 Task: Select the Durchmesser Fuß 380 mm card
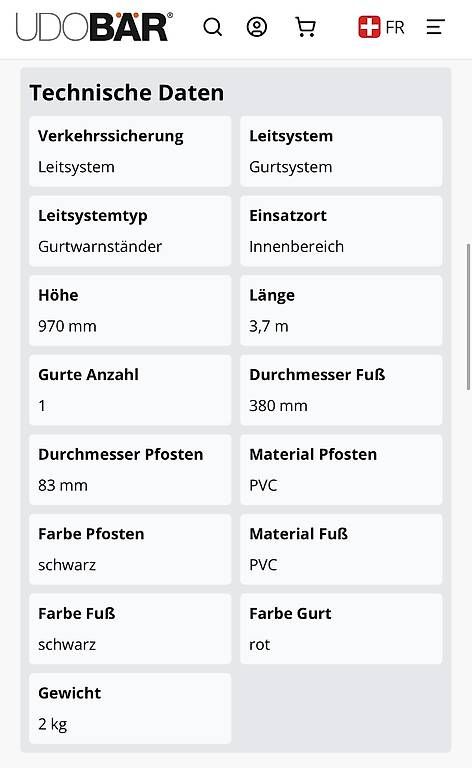click(x=341, y=390)
